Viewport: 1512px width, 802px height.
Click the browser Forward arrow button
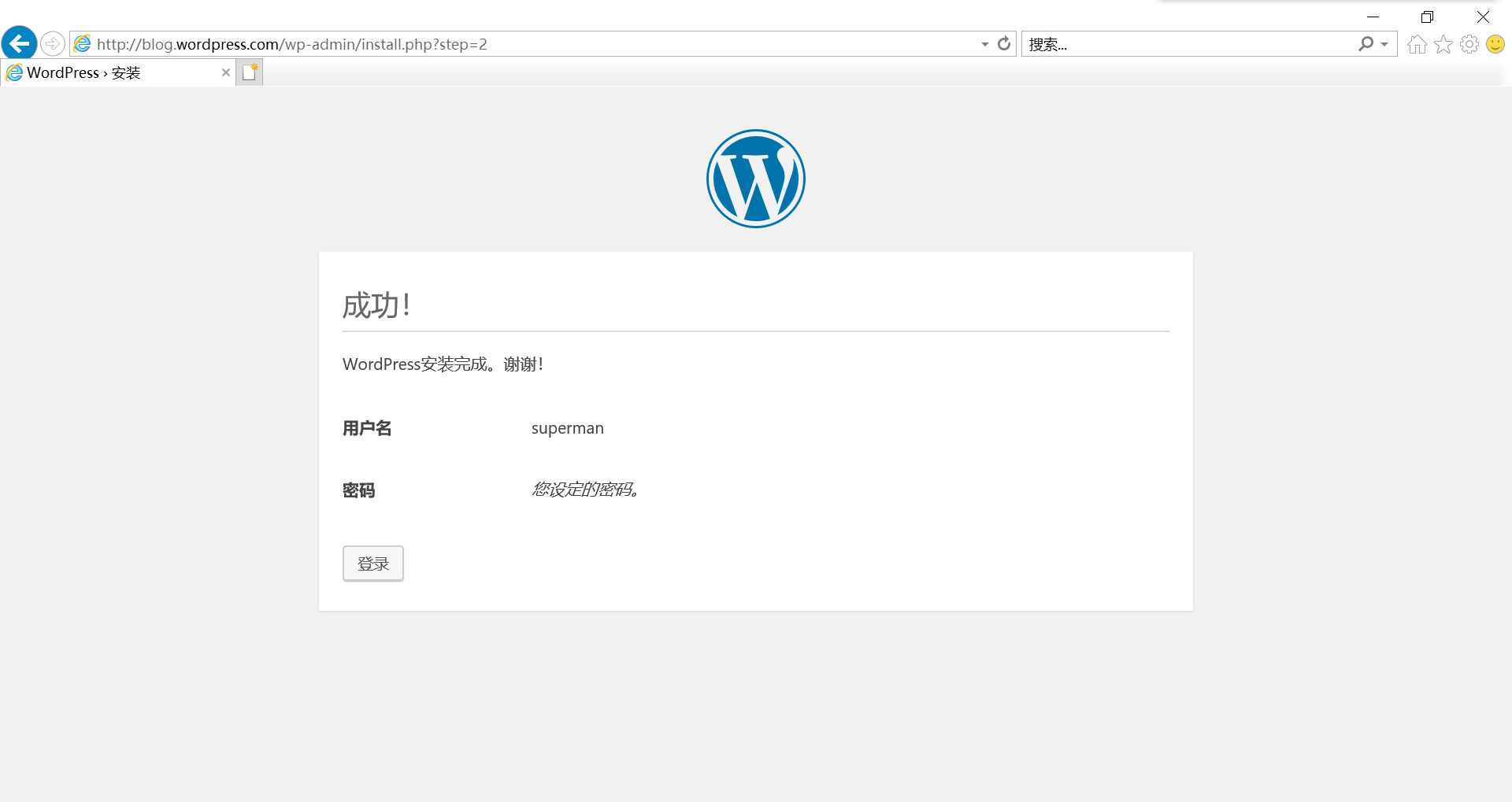pos(53,43)
